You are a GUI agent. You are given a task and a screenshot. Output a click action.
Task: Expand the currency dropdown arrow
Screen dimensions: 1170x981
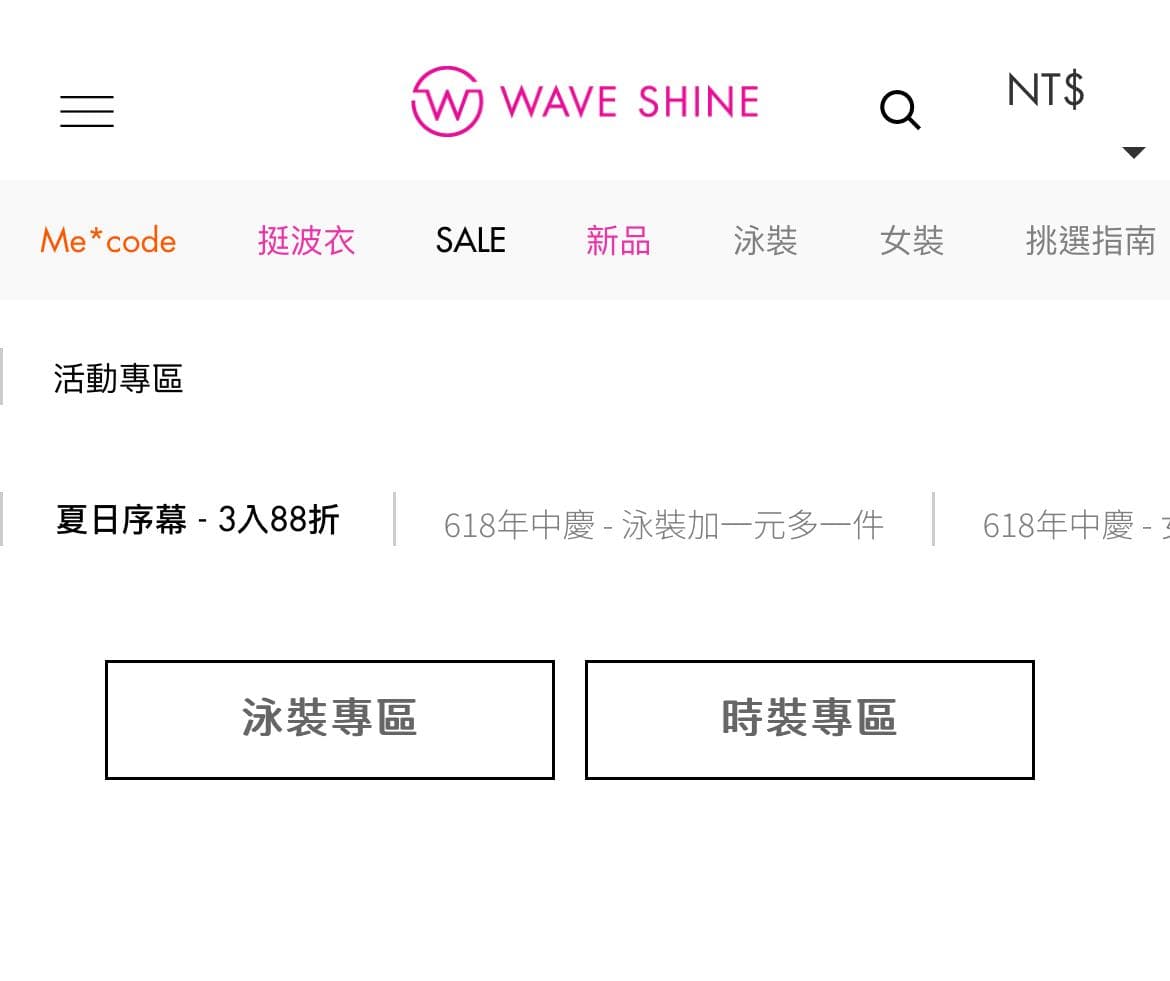click(1134, 152)
